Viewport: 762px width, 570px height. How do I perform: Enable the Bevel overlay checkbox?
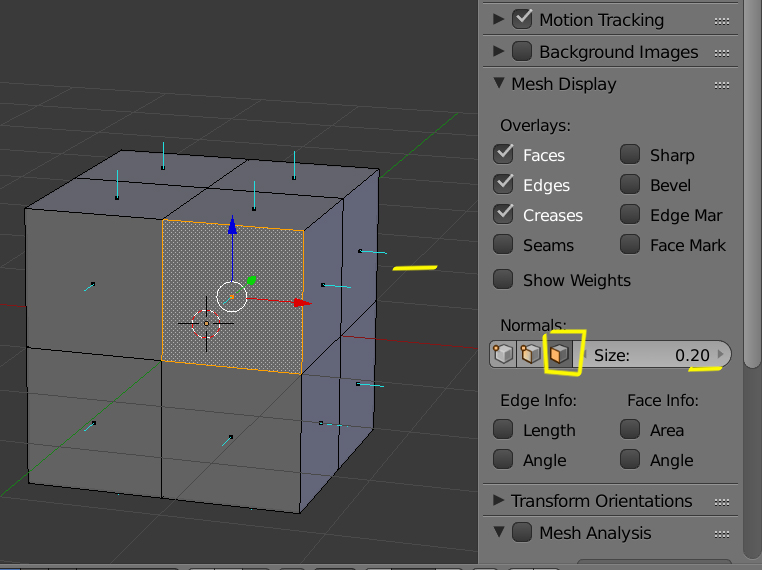click(x=630, y=185)
